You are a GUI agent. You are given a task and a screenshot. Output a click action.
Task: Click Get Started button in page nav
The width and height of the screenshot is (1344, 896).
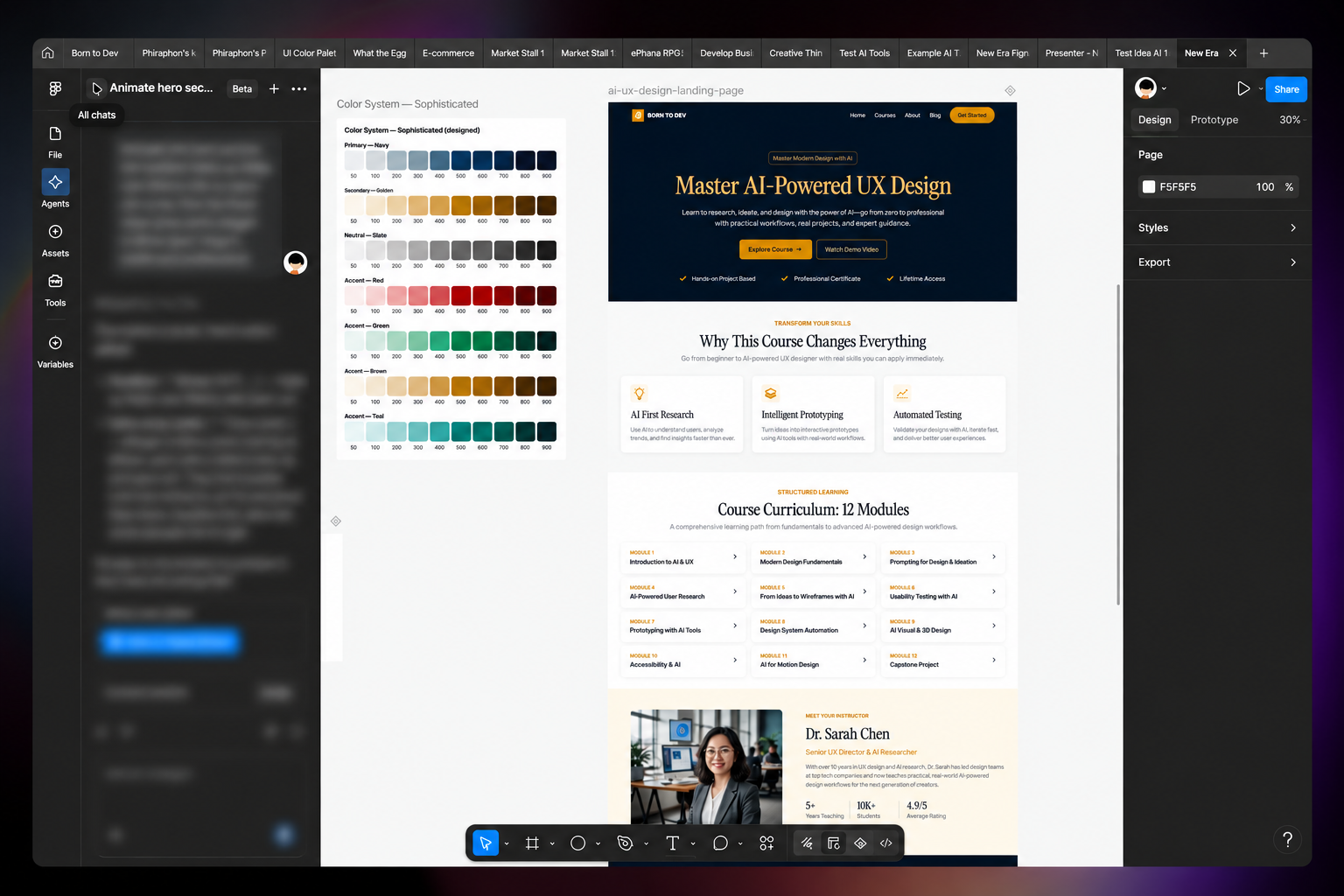971,115
